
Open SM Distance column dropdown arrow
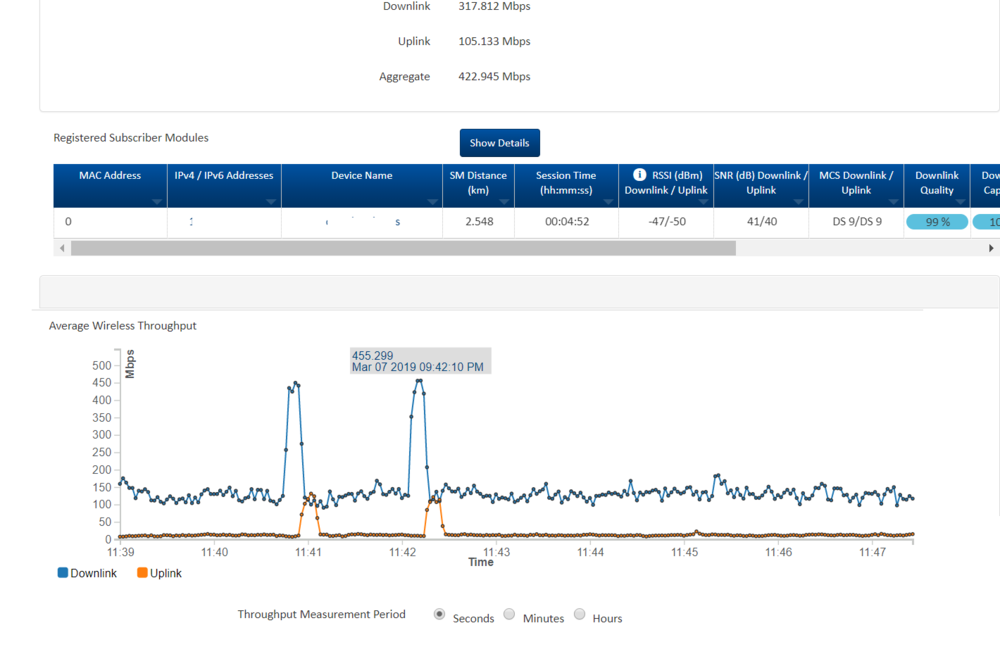(504, 201)
